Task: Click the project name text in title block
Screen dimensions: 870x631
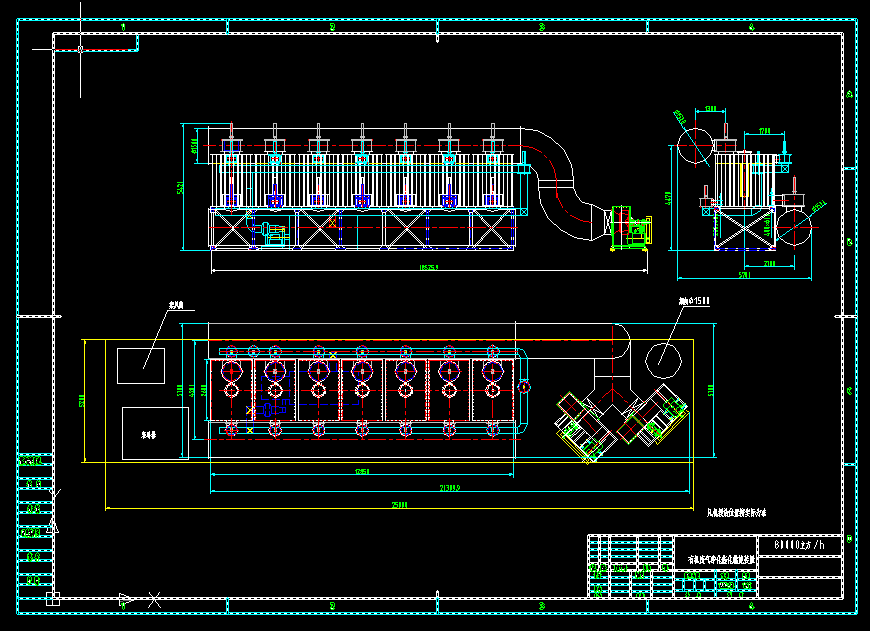Action: coord(721,560)
